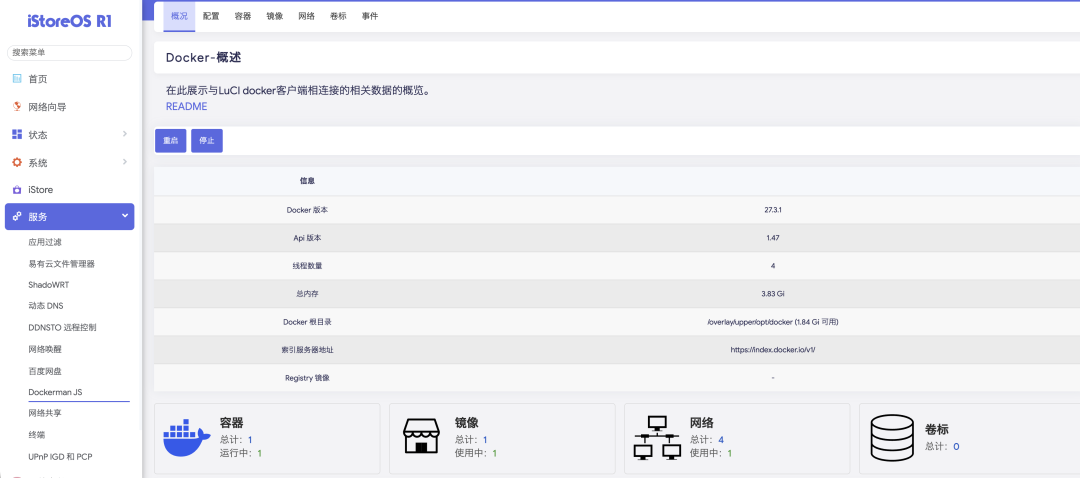Click the iStore sidebar label
The width and height of the screenshot is (1080, 478).
tap(41, 189)
